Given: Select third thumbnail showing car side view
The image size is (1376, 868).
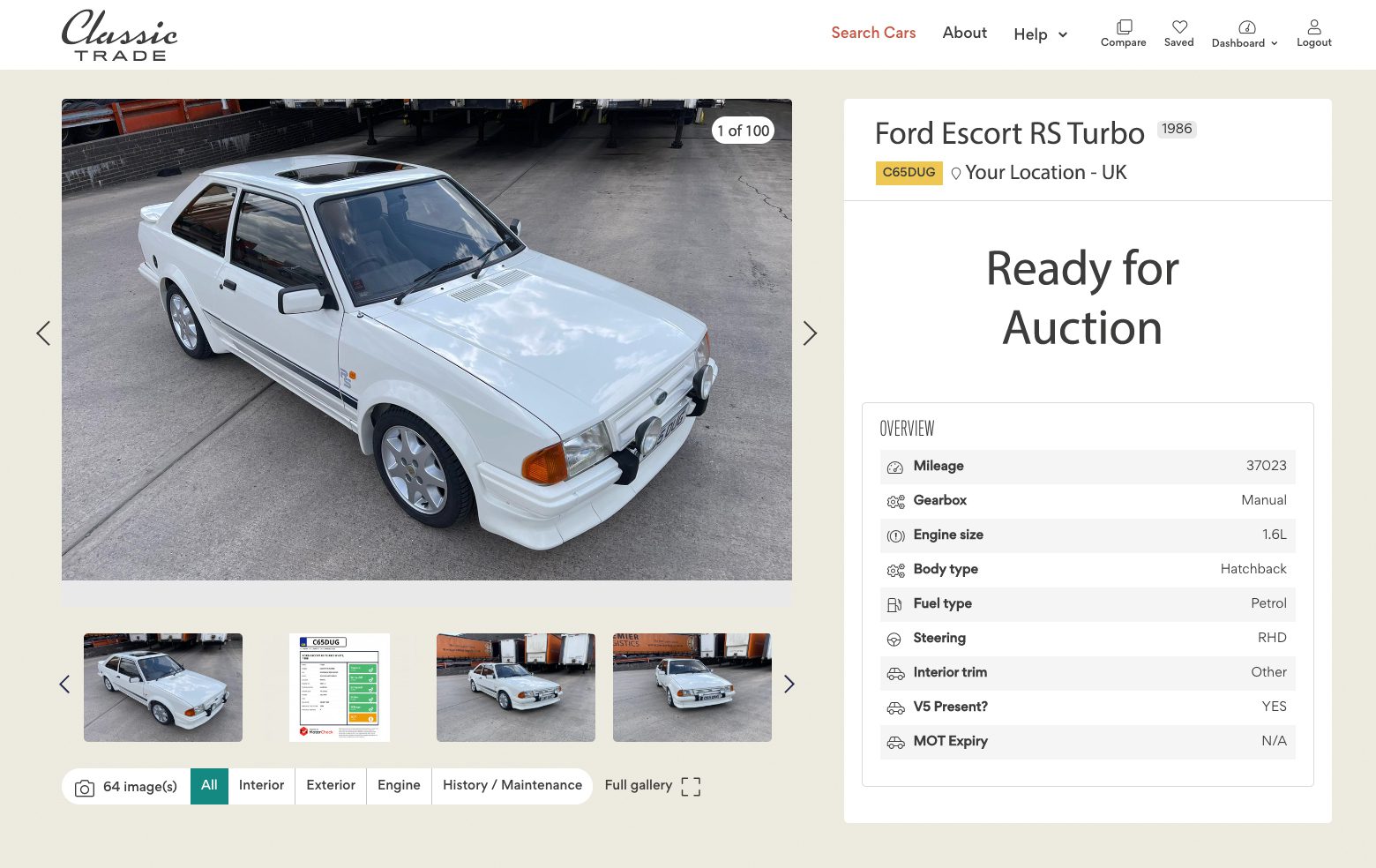Looking at the screenshot, I should 516,687.
